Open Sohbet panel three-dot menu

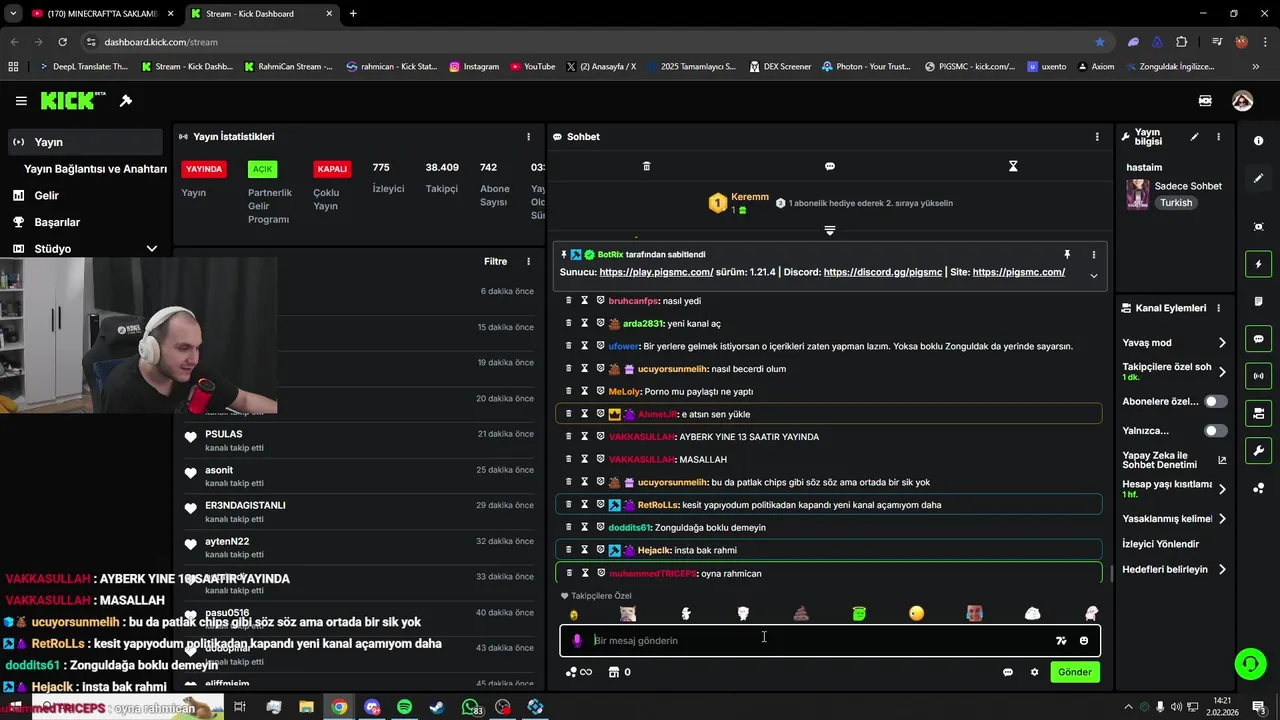coord(1097,137)
